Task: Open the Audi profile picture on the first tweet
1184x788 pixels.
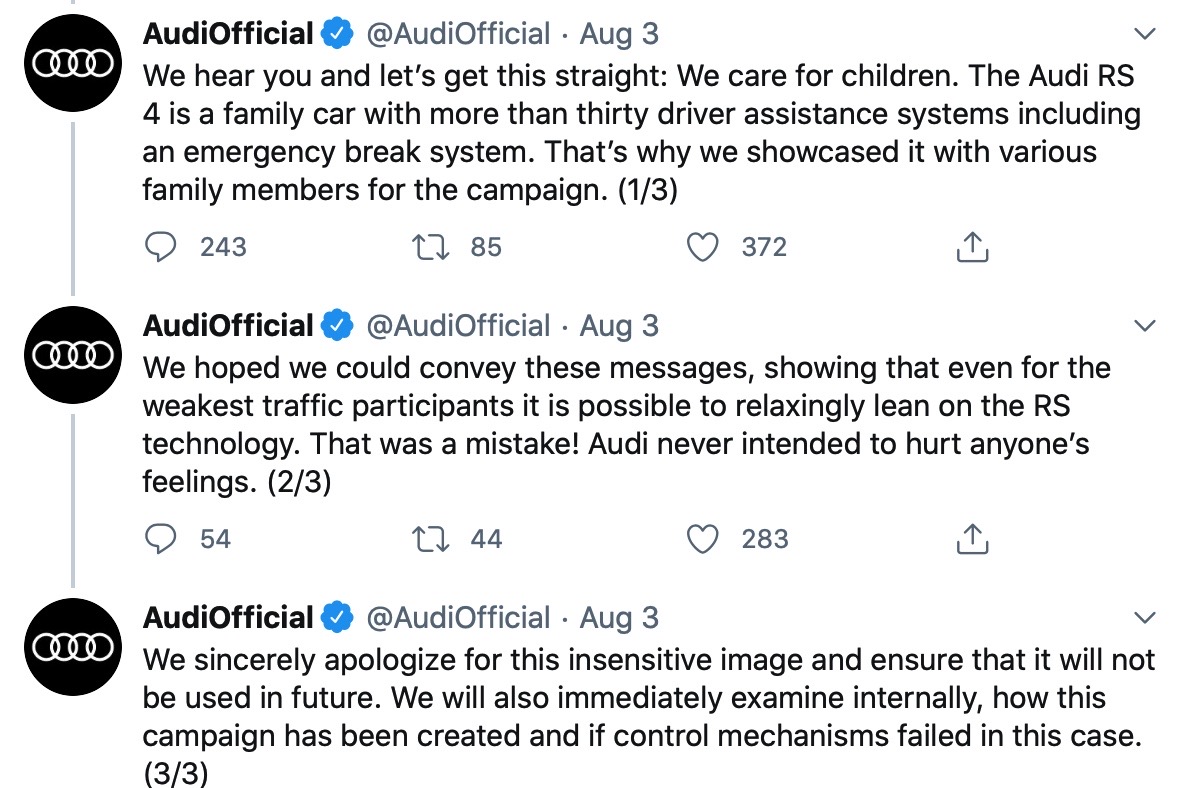Action: [x=73, y=63]
